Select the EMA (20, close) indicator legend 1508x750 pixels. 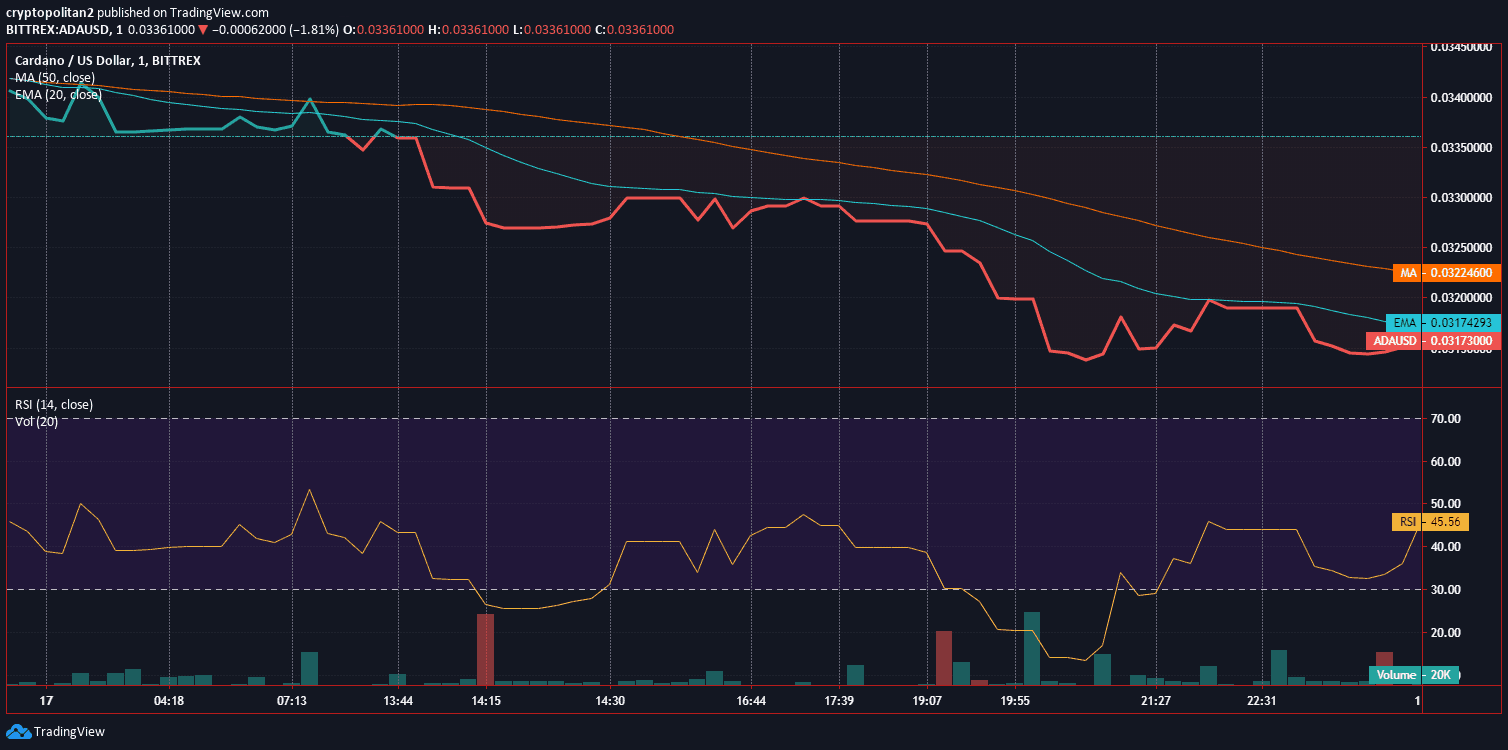(58, 94)
